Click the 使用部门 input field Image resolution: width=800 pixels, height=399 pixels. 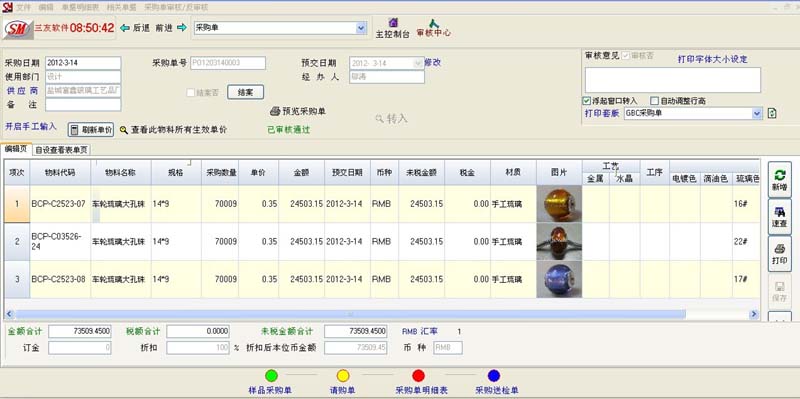(83, 77)
